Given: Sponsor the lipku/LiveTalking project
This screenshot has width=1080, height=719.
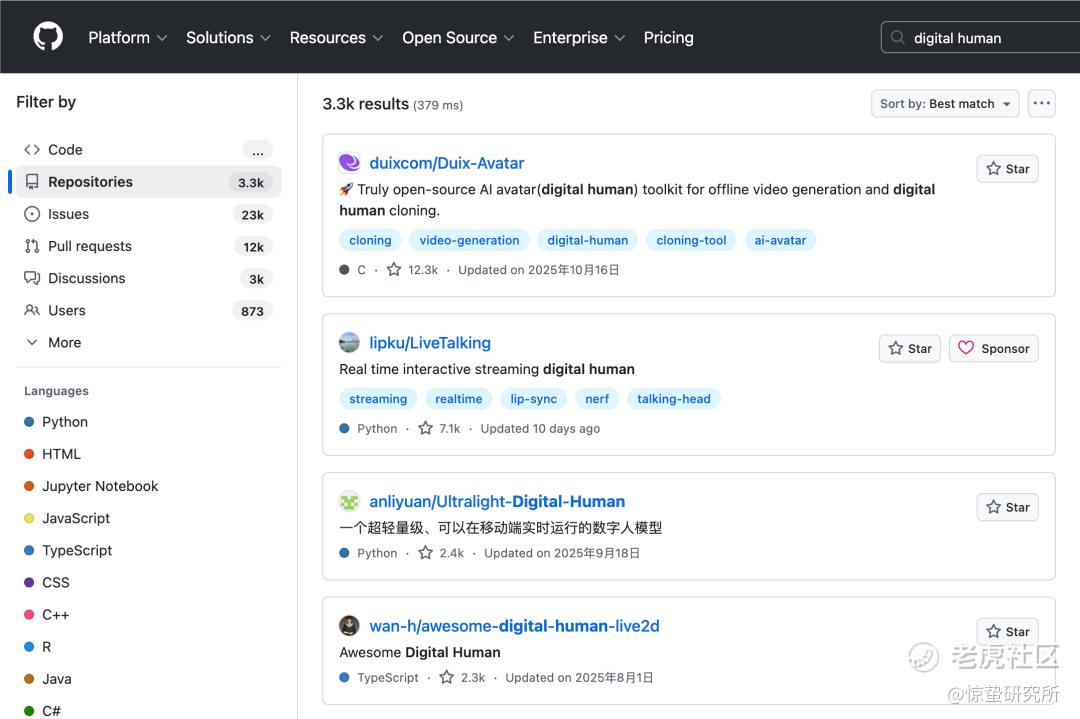Looking at the screenshot, I should [994, 348].
